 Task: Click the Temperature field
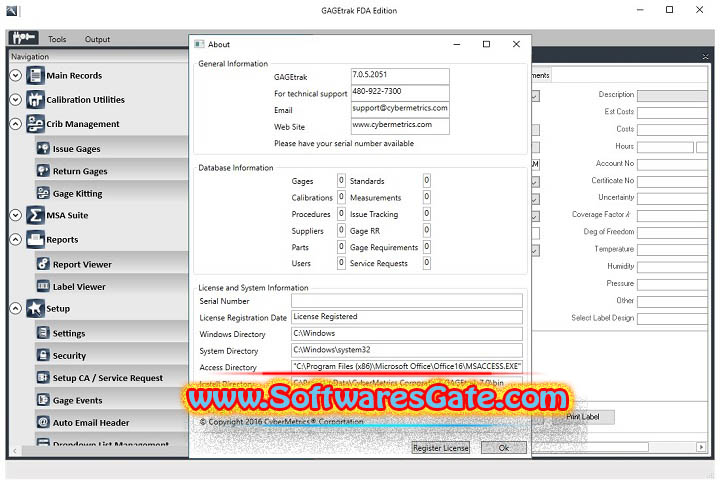click(x=672, y=250)
